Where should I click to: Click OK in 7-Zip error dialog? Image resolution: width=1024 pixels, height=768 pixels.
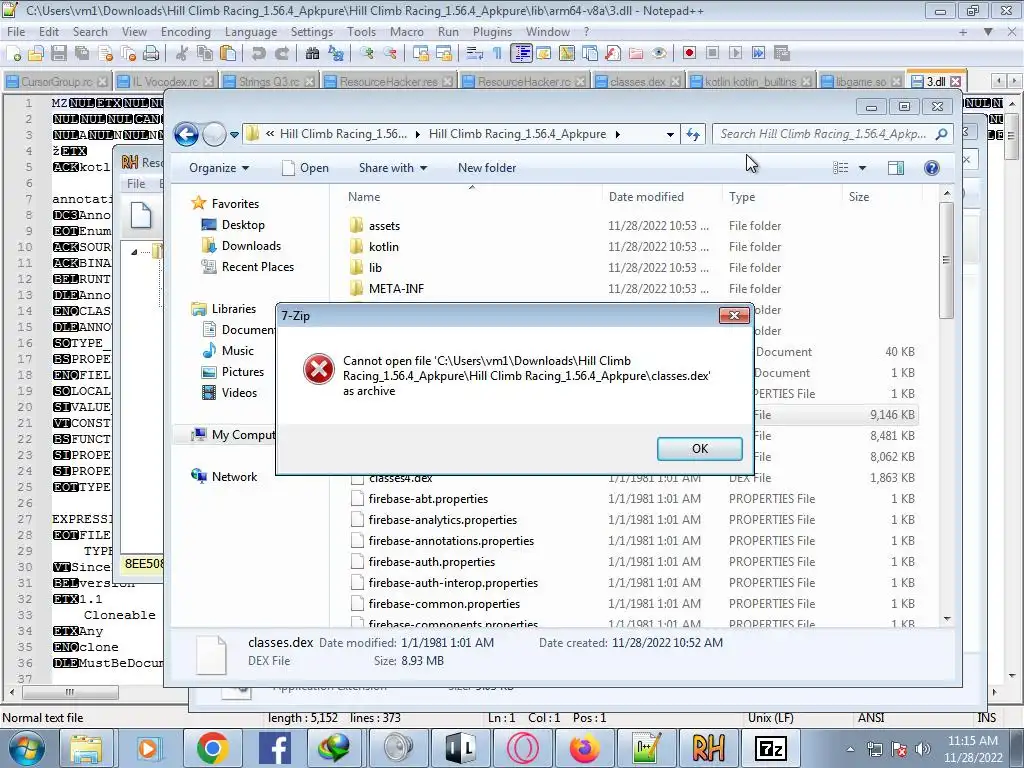click(x=699, y=449)
